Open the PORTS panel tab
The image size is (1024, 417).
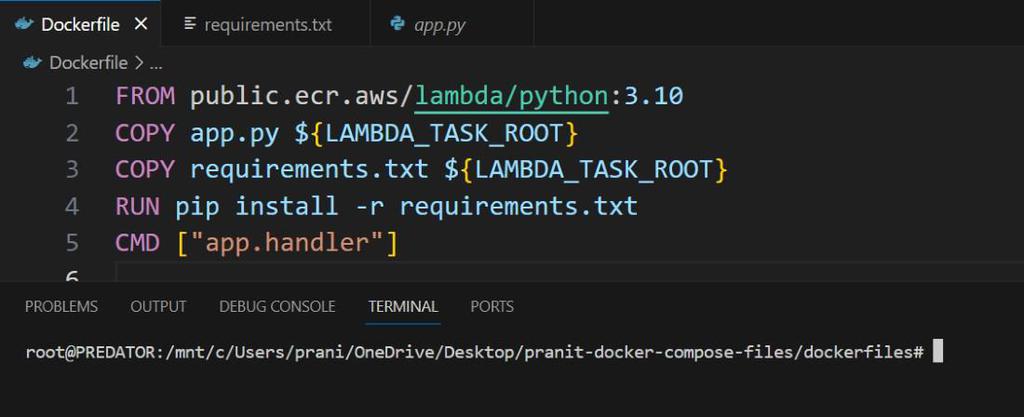pyautogui.click(x=492, y=306)
